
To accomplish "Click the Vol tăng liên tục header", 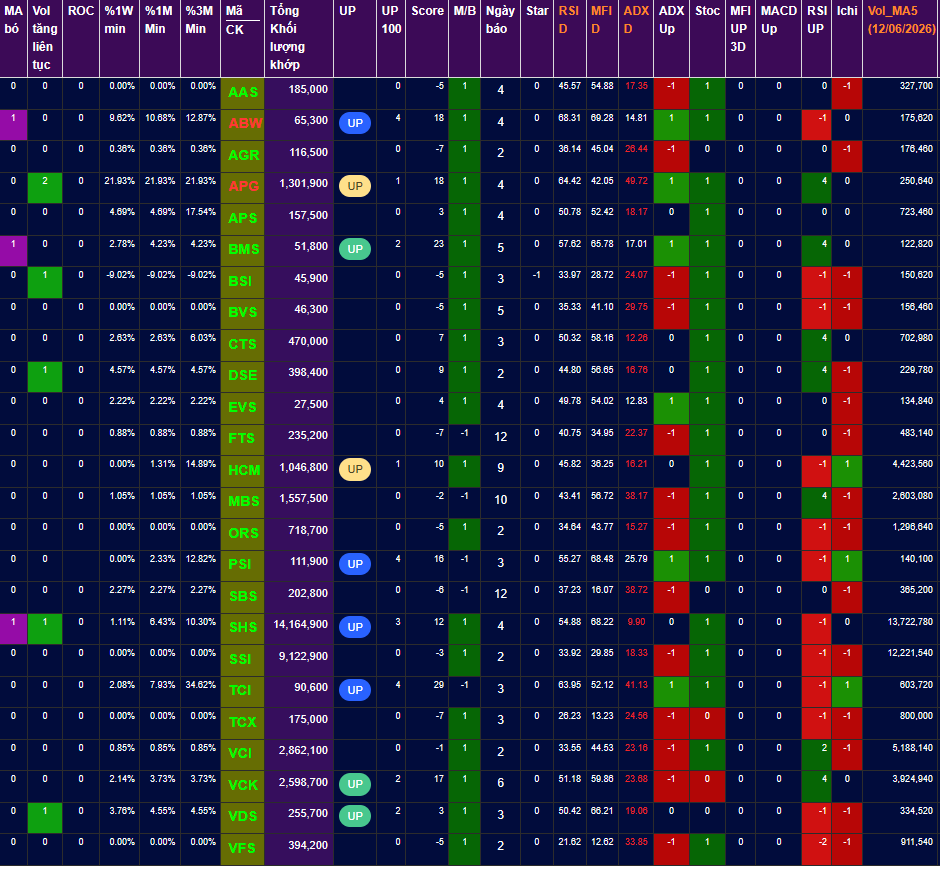I will 45,37.
